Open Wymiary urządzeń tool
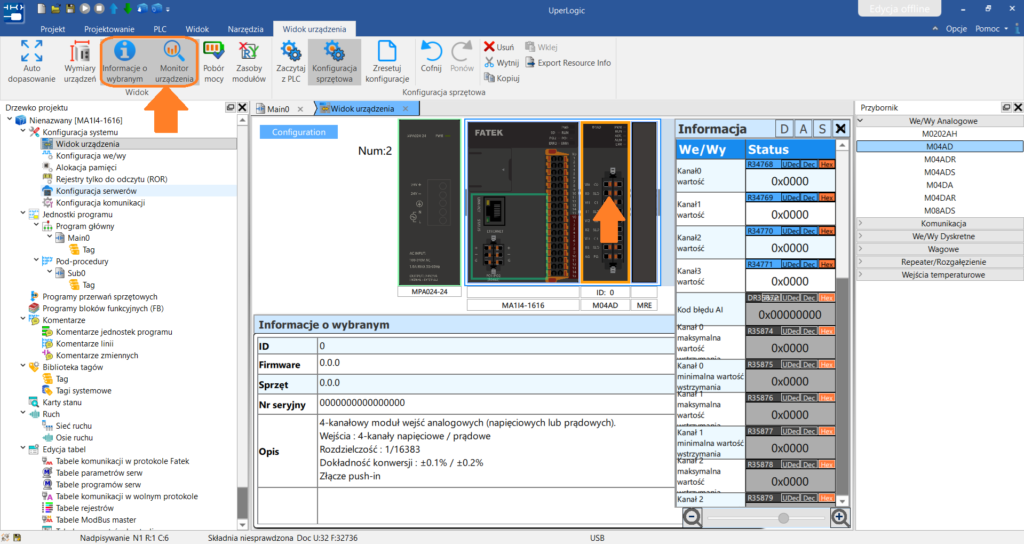 (80, 61)
